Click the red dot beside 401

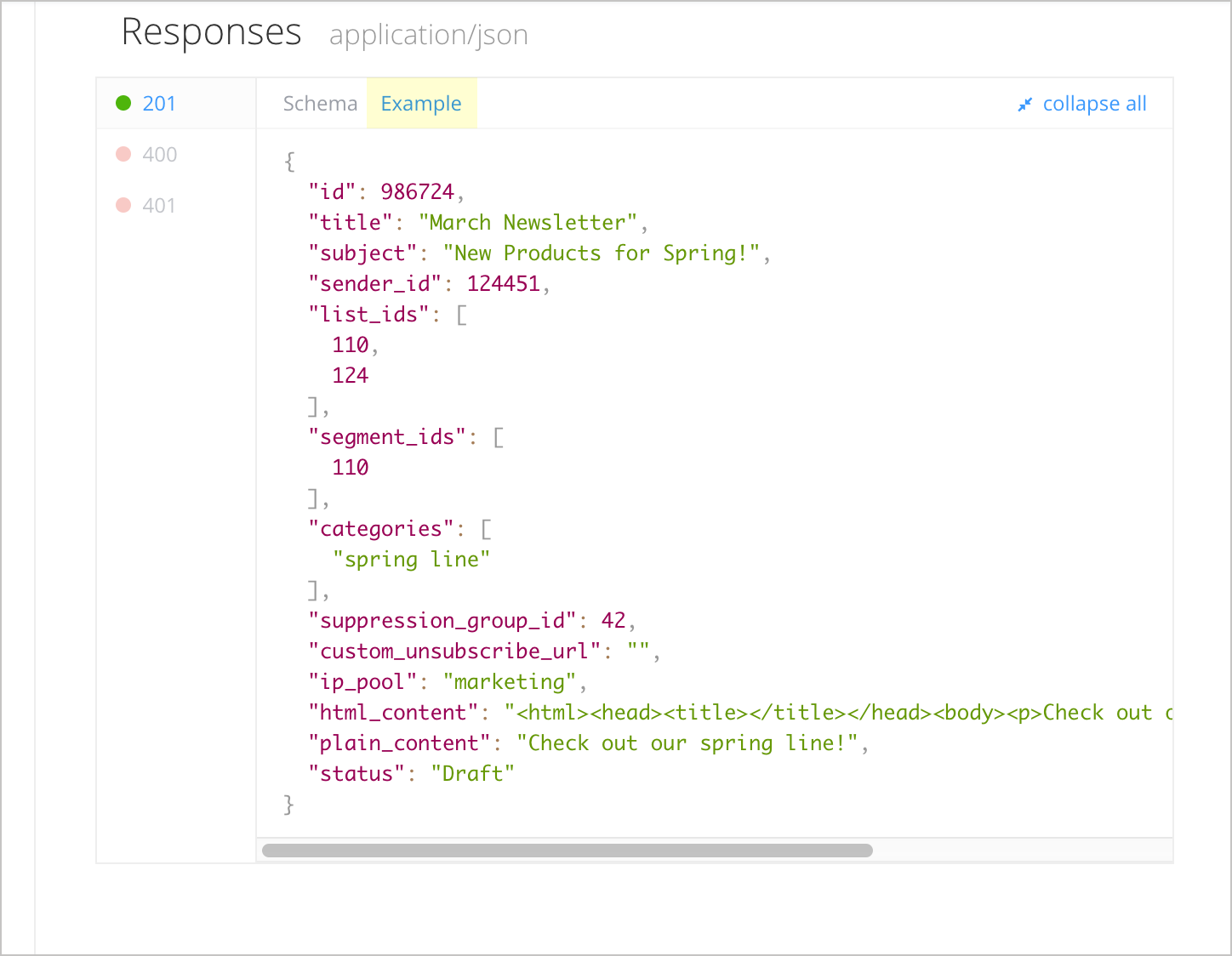point(123,205)
